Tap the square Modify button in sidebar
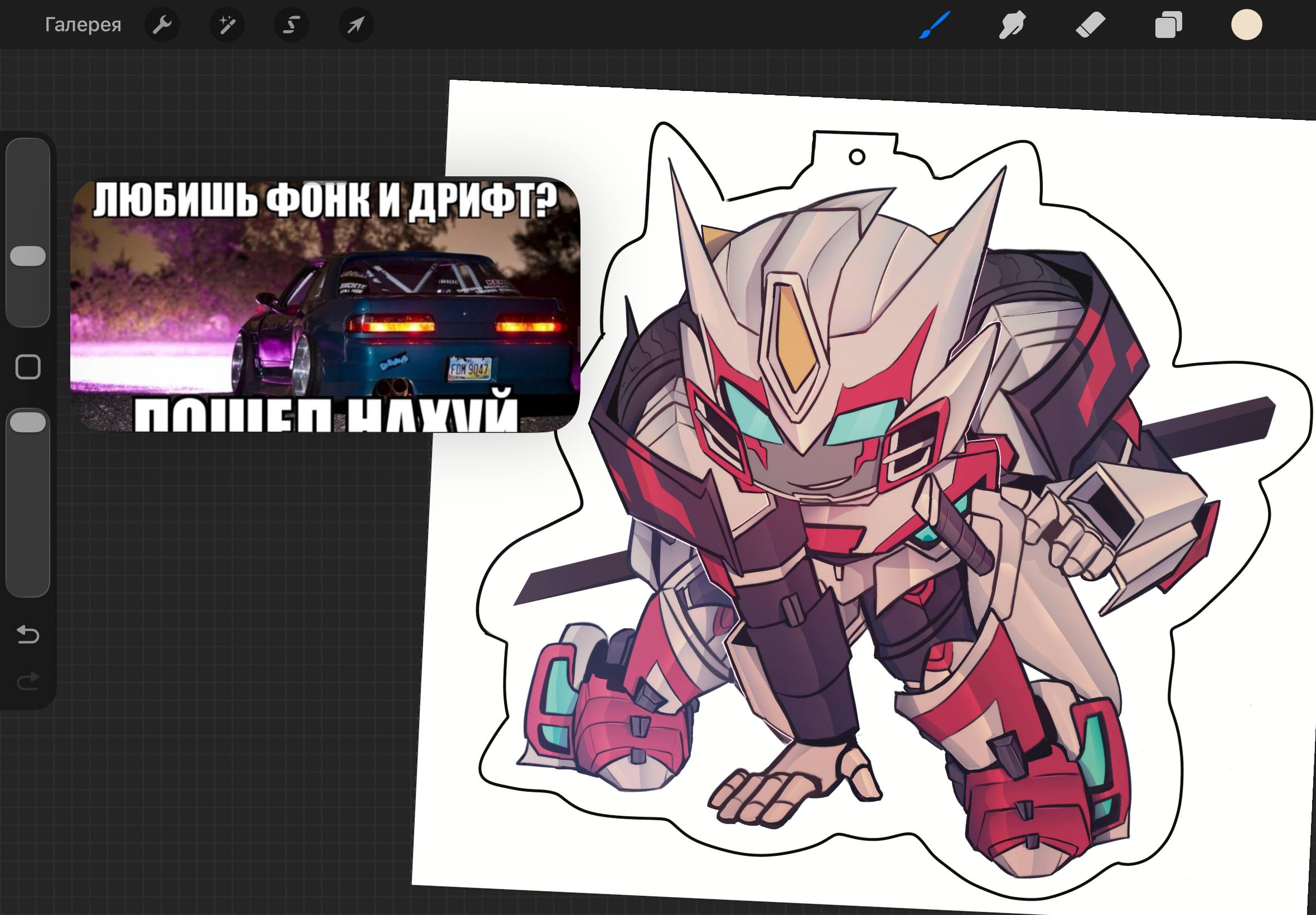This screenshot has height=915, width=1316. [28, 367]
